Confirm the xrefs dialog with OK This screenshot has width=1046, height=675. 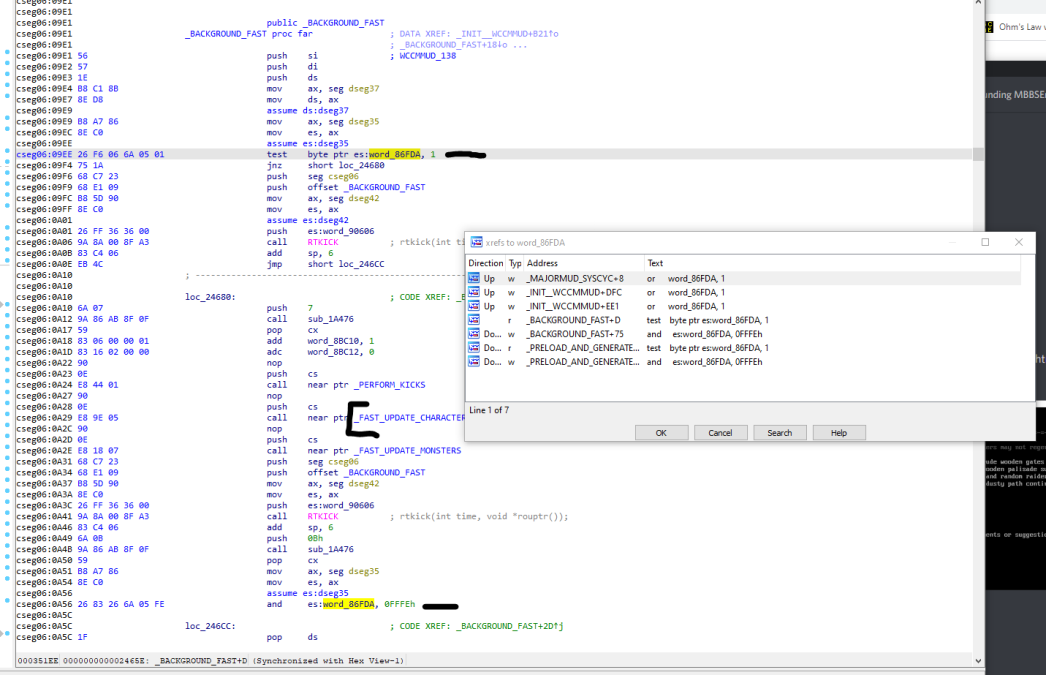coord(661,433)
